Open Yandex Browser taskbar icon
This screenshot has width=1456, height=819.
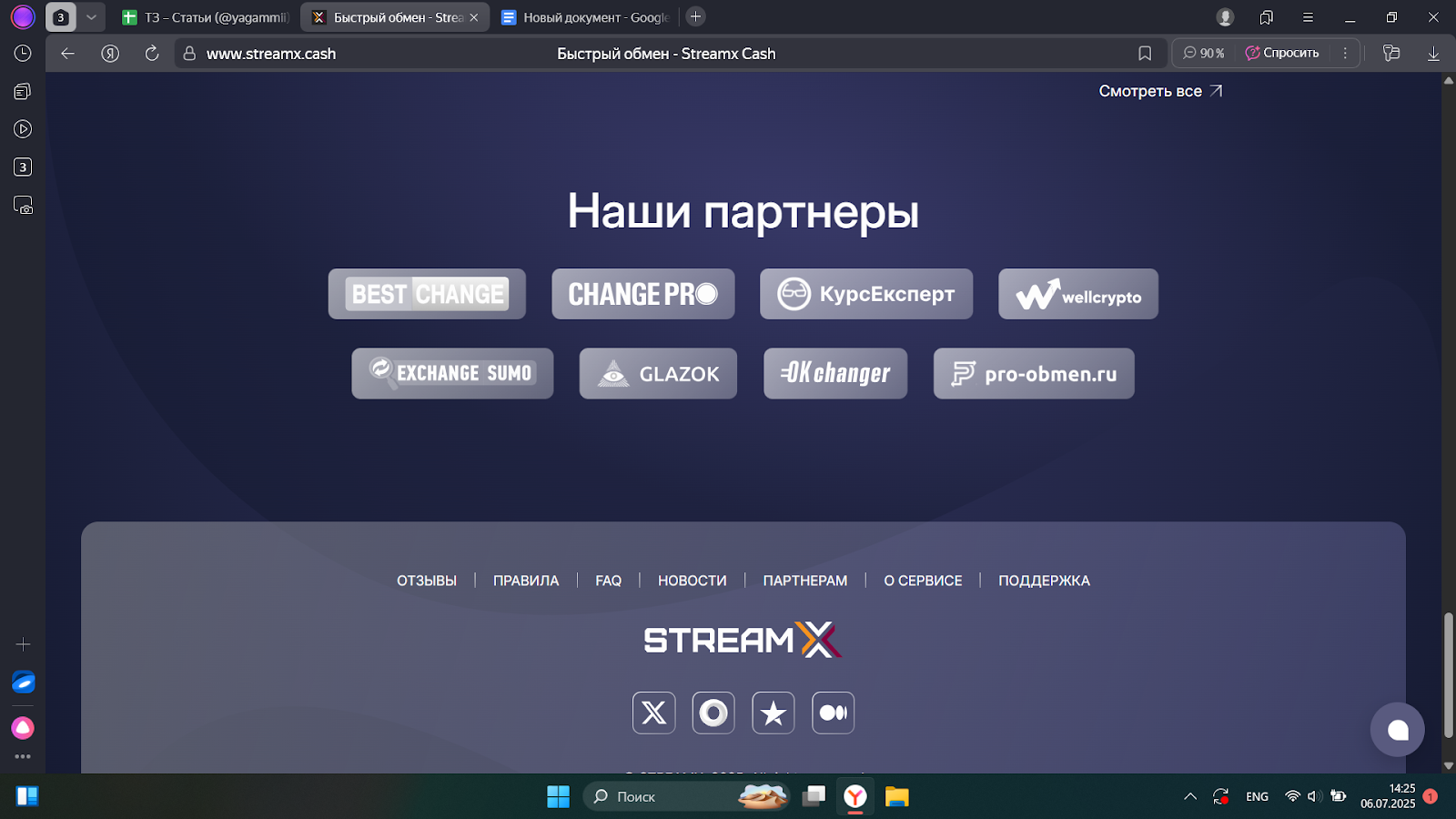click(x=854, y=796)
